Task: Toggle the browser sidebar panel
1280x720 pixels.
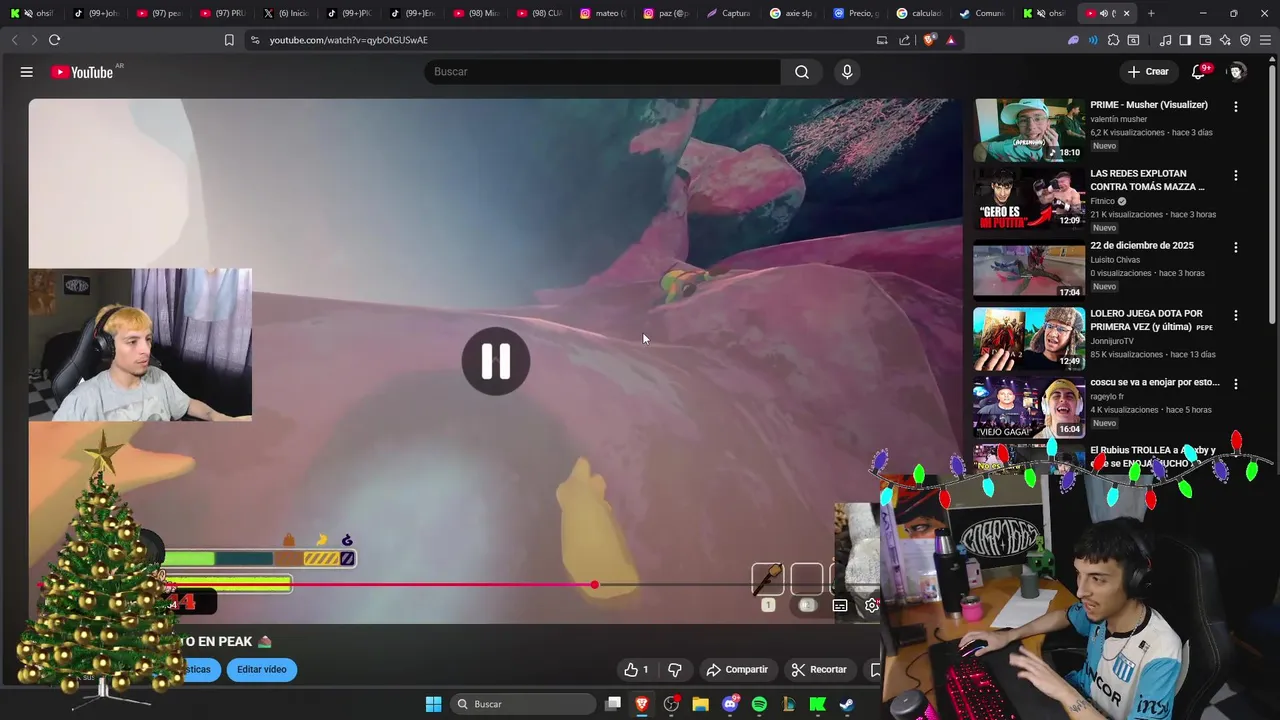Action: tap(1185, 40)
